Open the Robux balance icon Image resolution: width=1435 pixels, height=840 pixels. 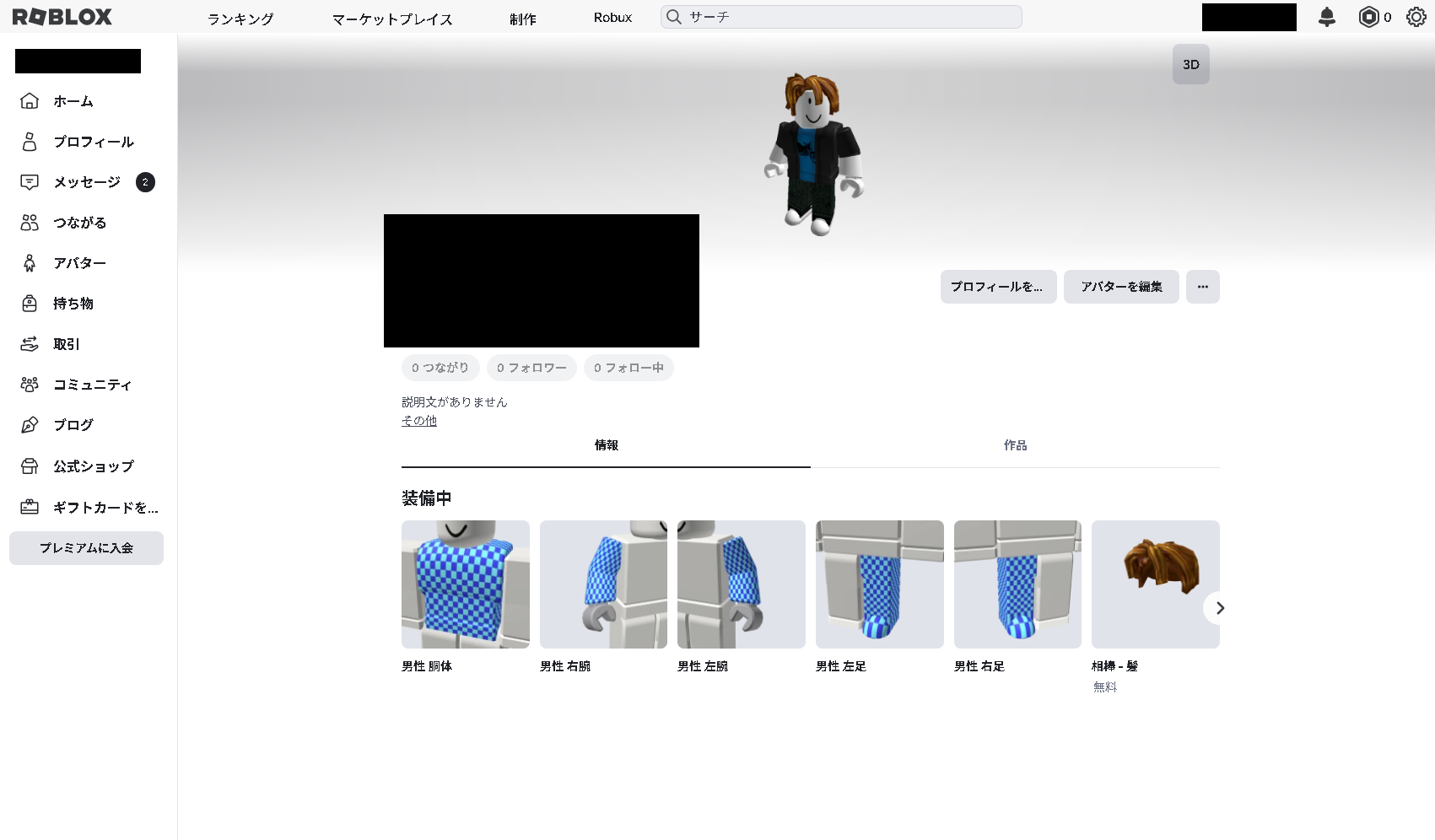click(1368, 17)
